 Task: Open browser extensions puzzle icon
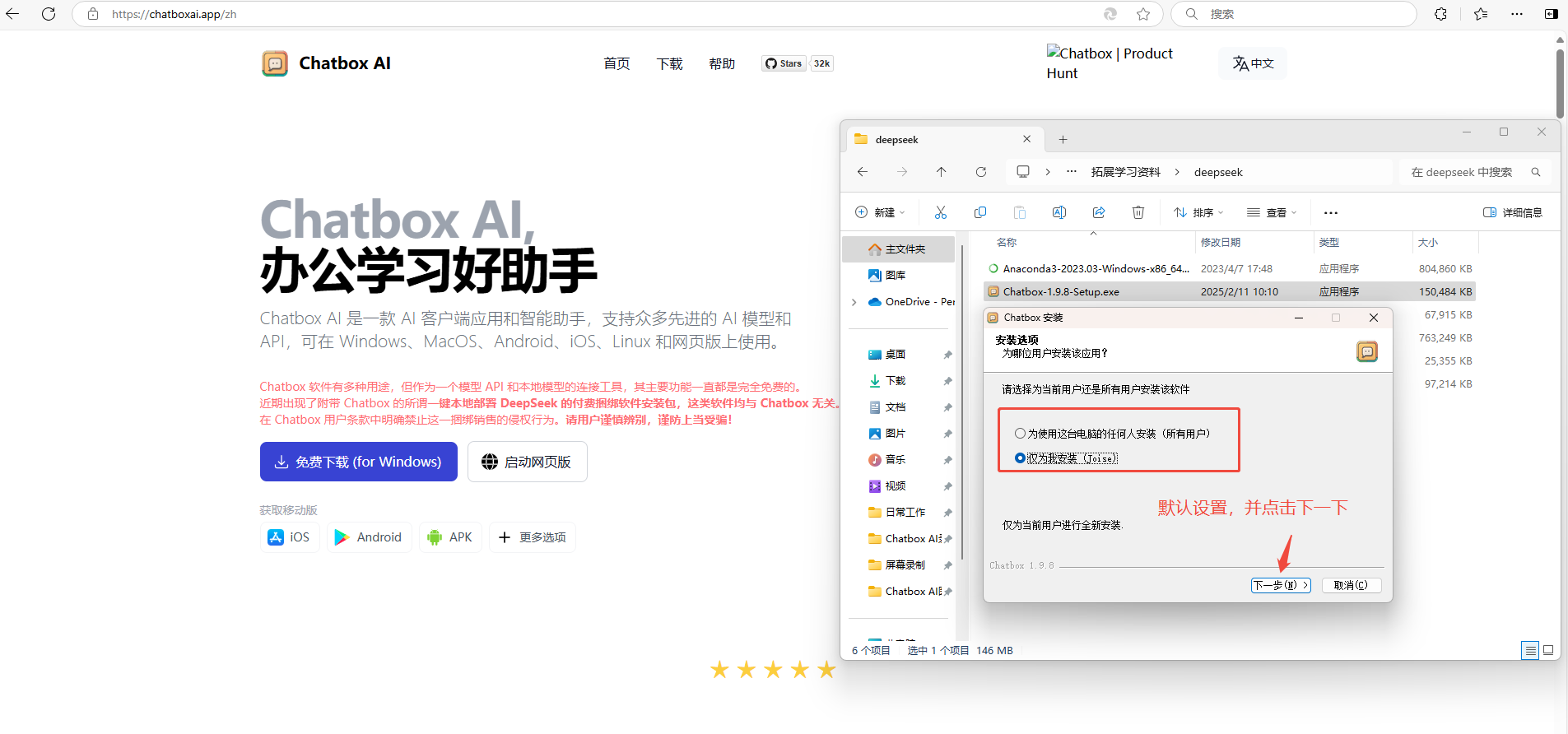click(x=1440, y=14)
